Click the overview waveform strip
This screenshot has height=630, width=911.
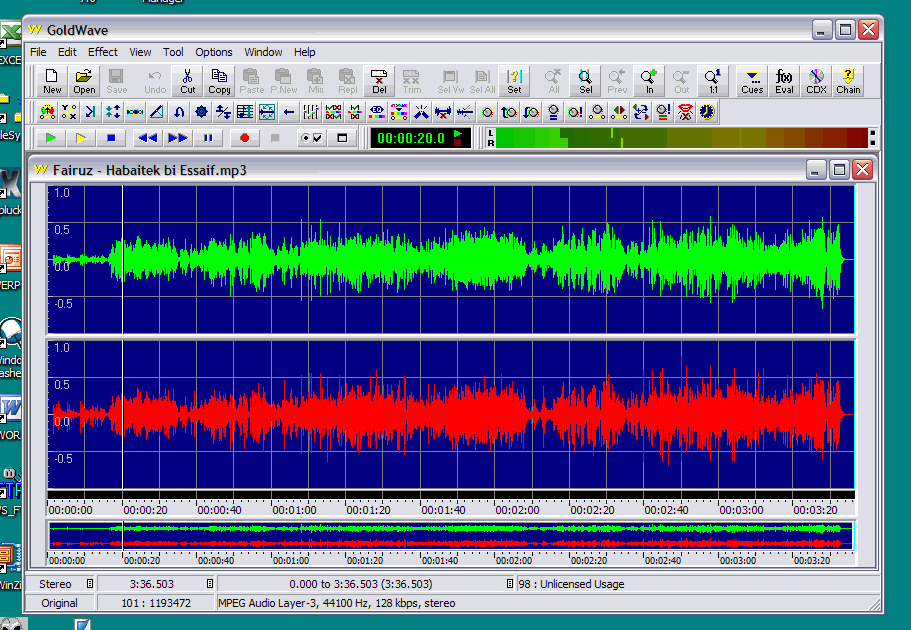tap(451, 536)
